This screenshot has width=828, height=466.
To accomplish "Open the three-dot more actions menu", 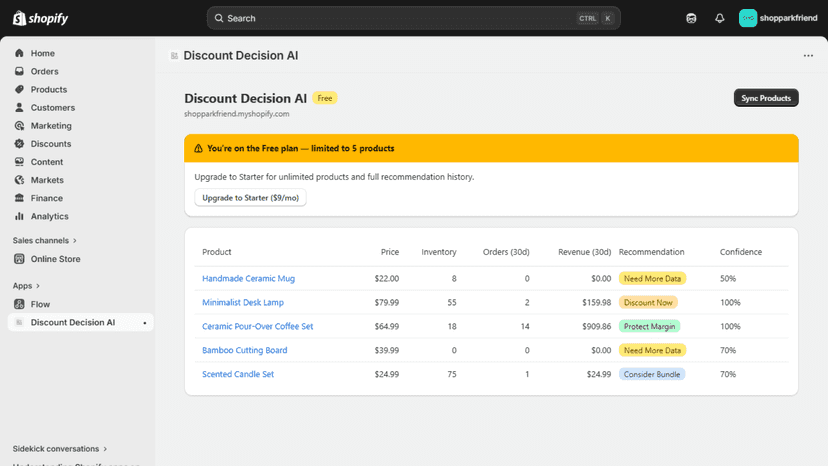I will click(808, 55).
